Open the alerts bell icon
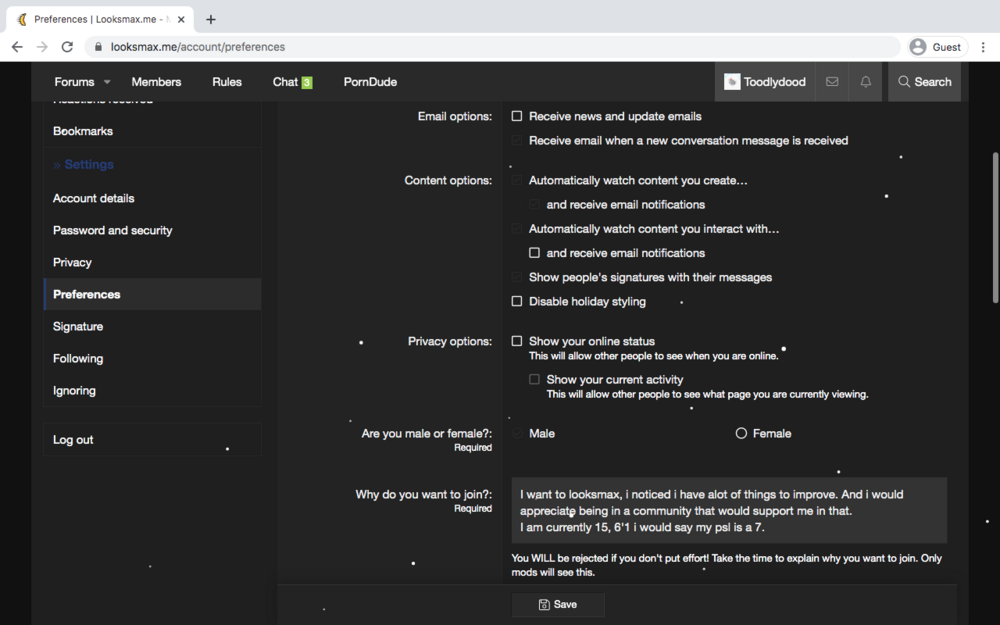 click(865, 82)
